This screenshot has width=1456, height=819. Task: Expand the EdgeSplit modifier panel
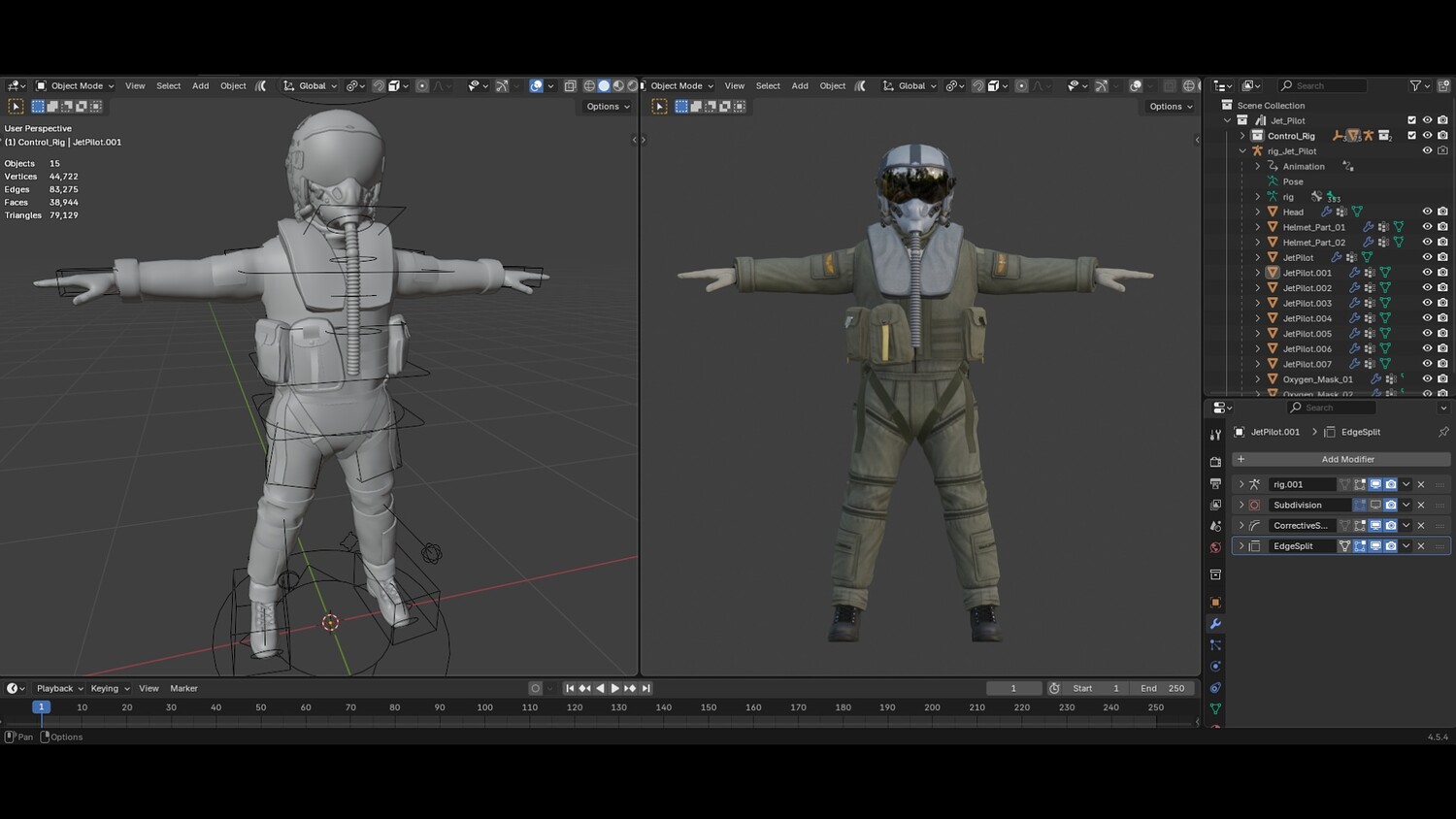(1241, 546)
